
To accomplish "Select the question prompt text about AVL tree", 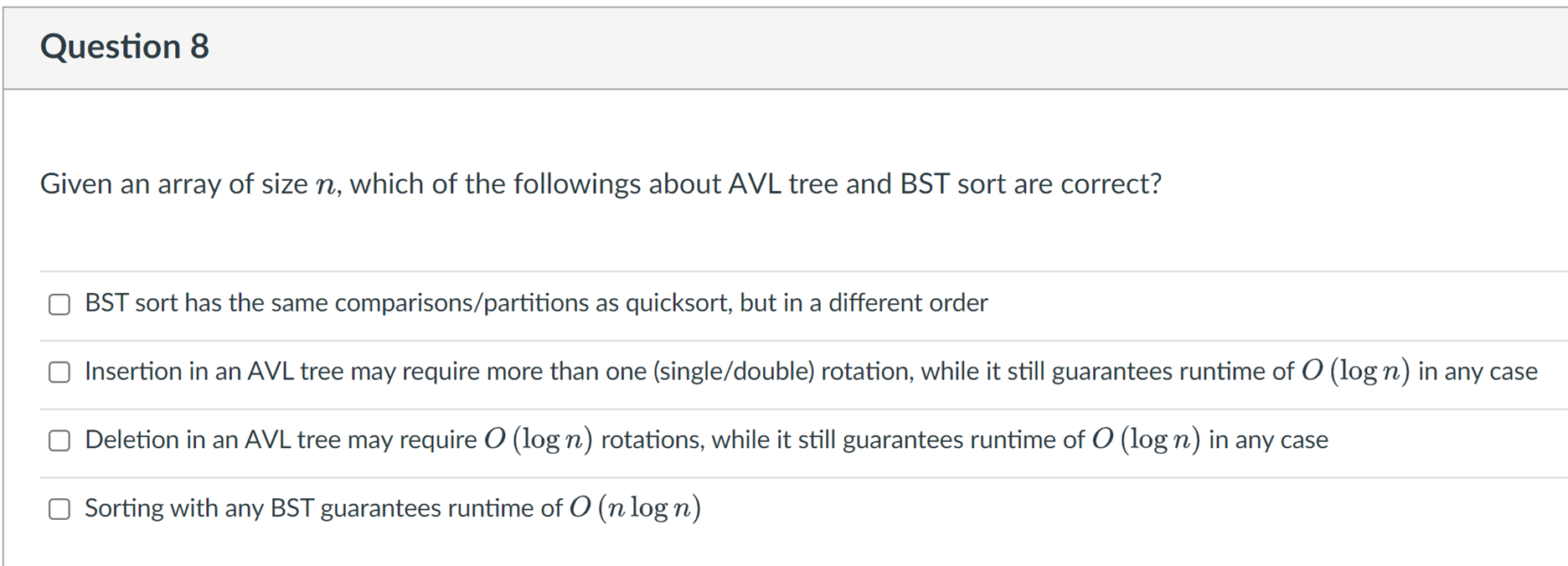I will point(600,183).
